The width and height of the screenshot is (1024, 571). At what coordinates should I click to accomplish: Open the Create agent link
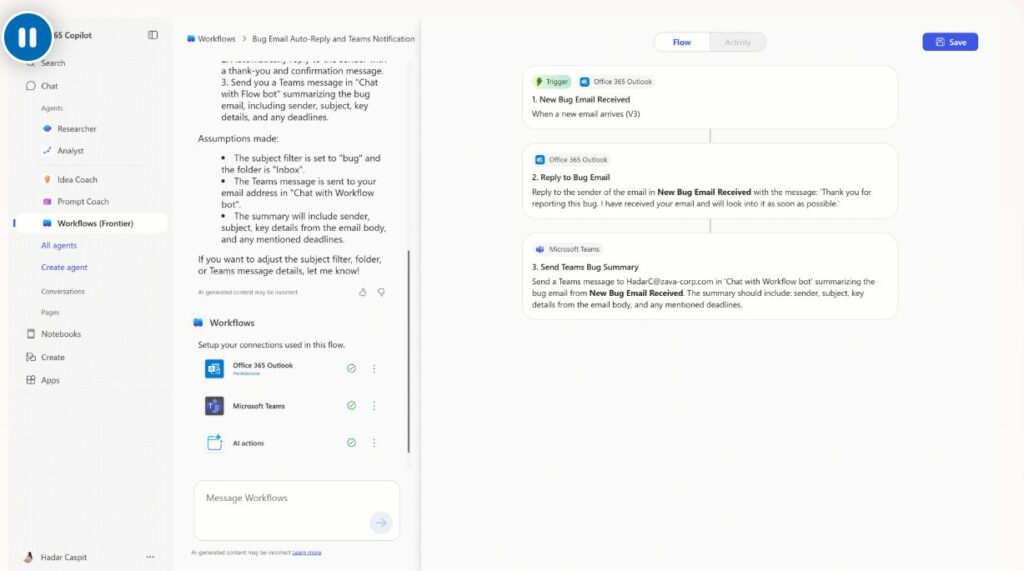click(x=64, y=267)
